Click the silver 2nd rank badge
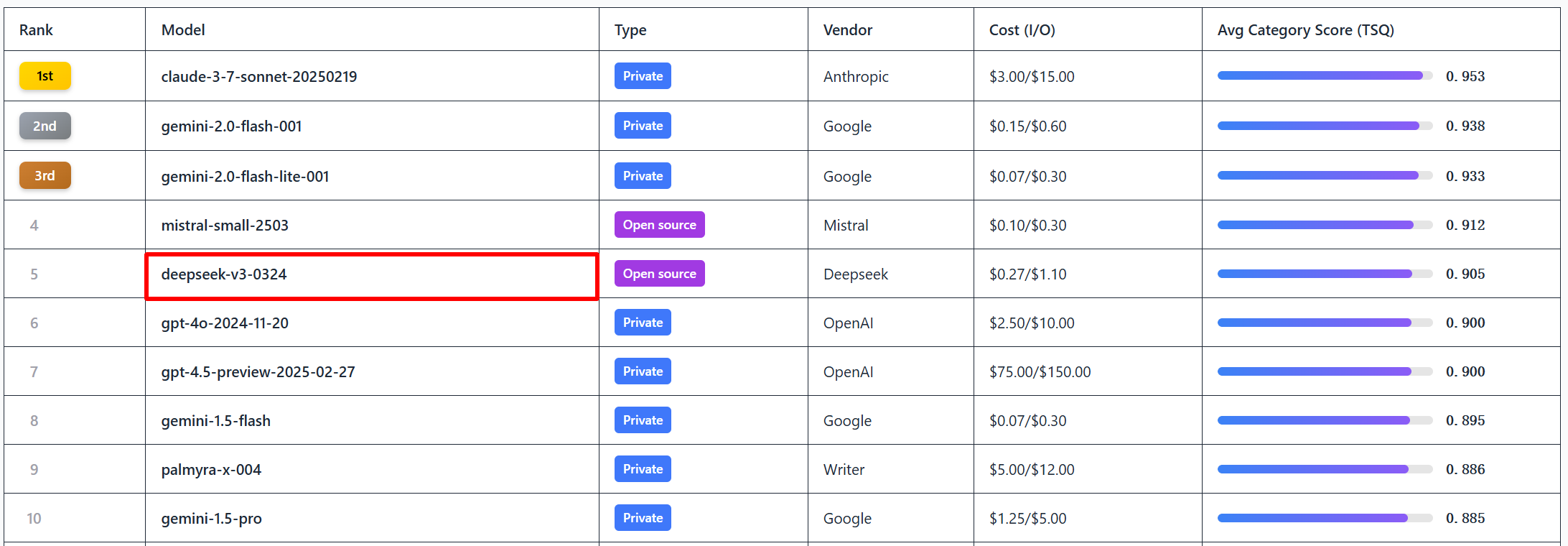The width and height of the screenshot is (1568, 546). [45, 126]
